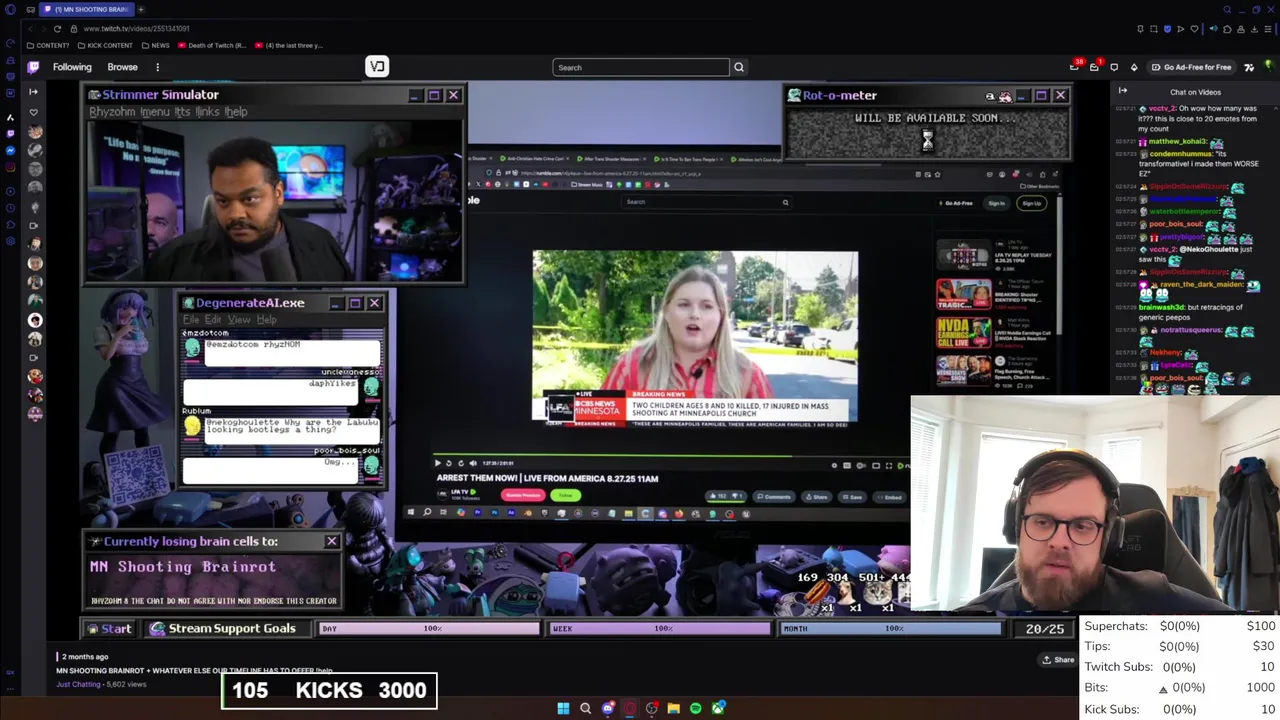Expand the Twitch left sidebar
The height and width of the screenshot is (720, 1280).
[33, 91]
